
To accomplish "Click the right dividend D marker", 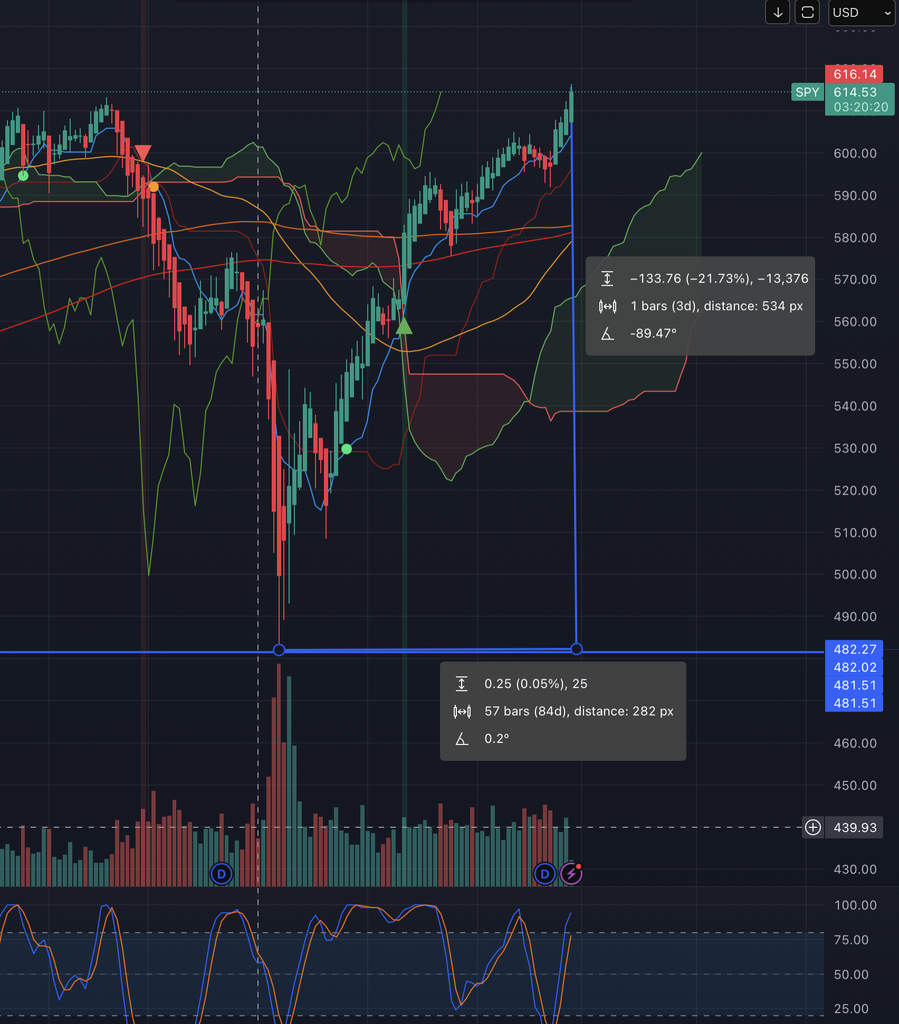I will click(545, 874).
